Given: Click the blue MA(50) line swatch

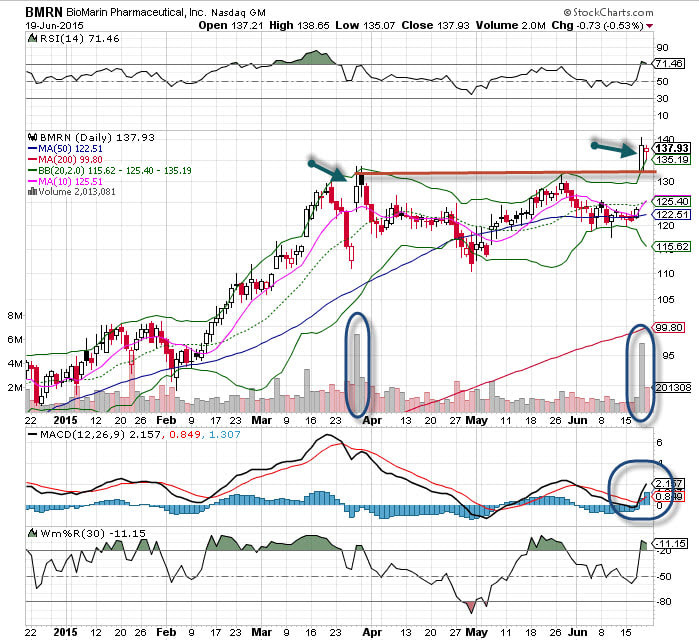Looking at the screenshot, I should [x=32, y=149].
